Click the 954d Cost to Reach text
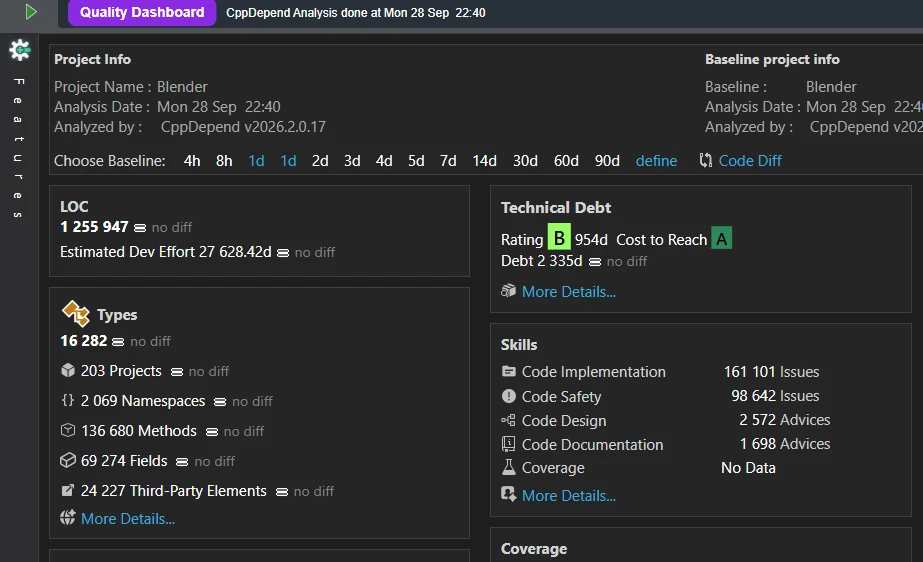 (641, 240)
